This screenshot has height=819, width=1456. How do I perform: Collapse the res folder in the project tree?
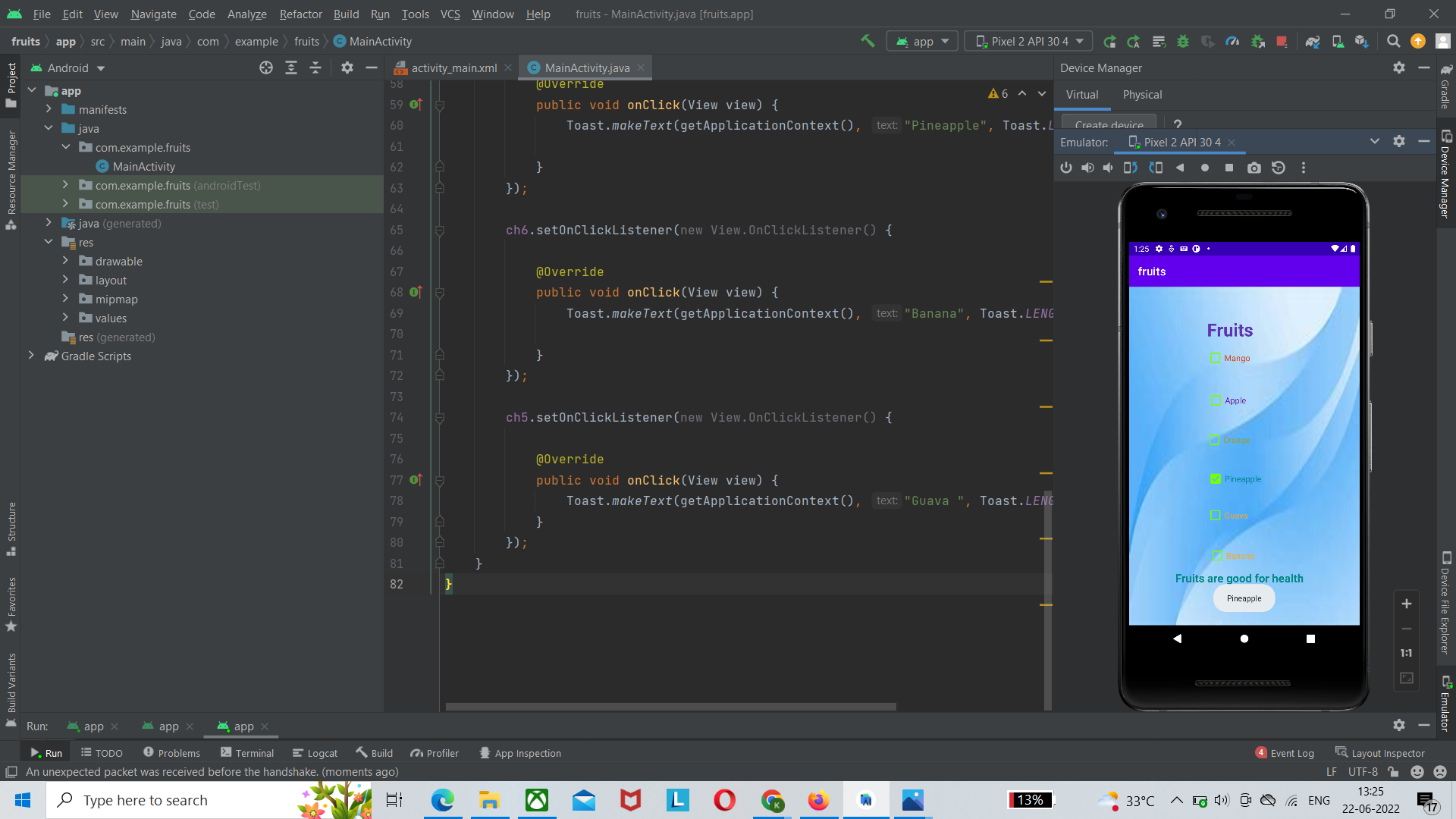click(x=49, y=242)
